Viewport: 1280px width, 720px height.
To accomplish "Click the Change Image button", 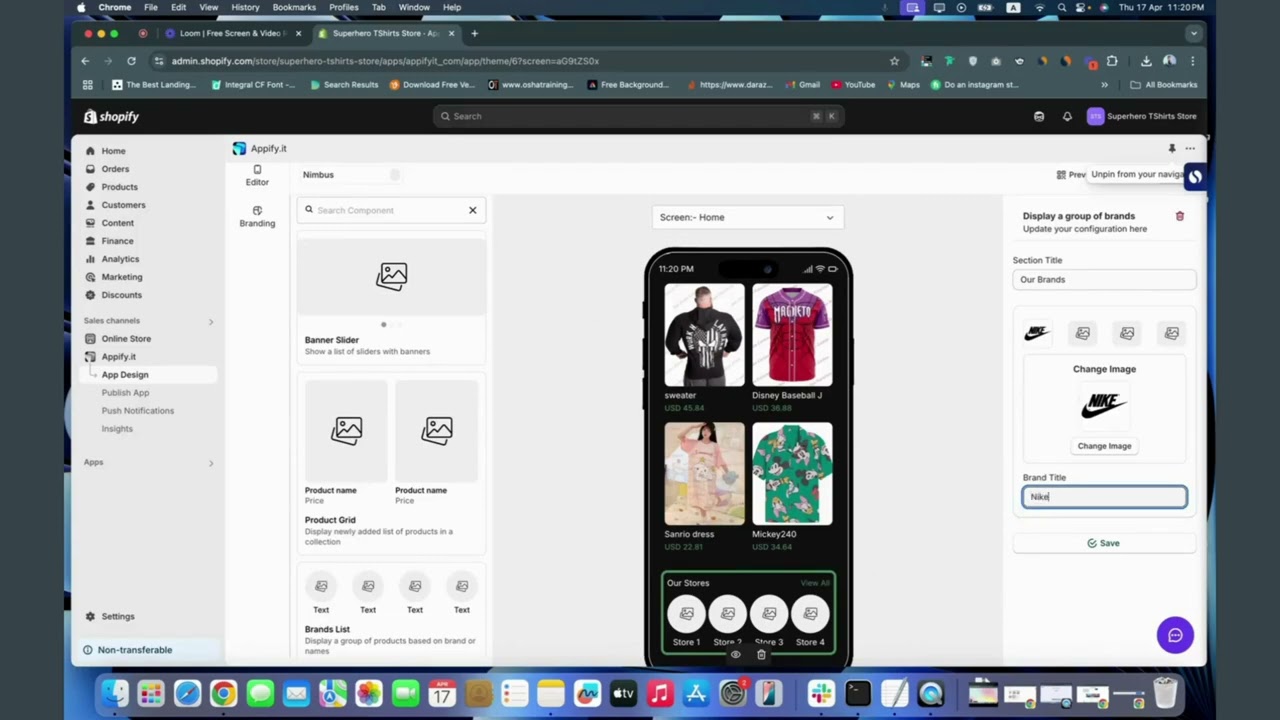I will [x=1104, y=446].
